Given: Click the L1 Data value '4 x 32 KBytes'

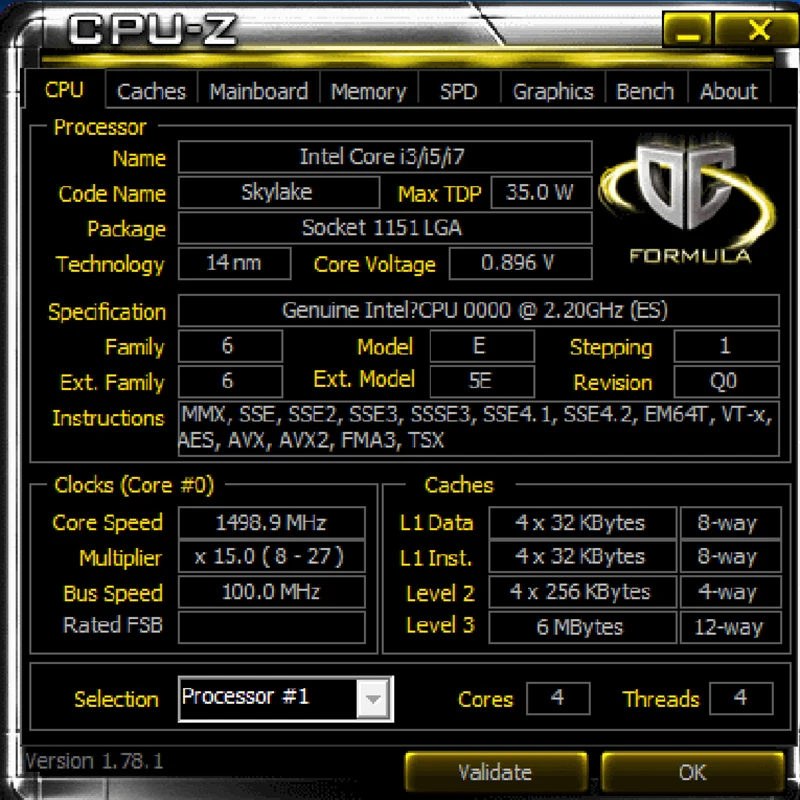Looking at the screenshot, I should [x=583, y=522].
